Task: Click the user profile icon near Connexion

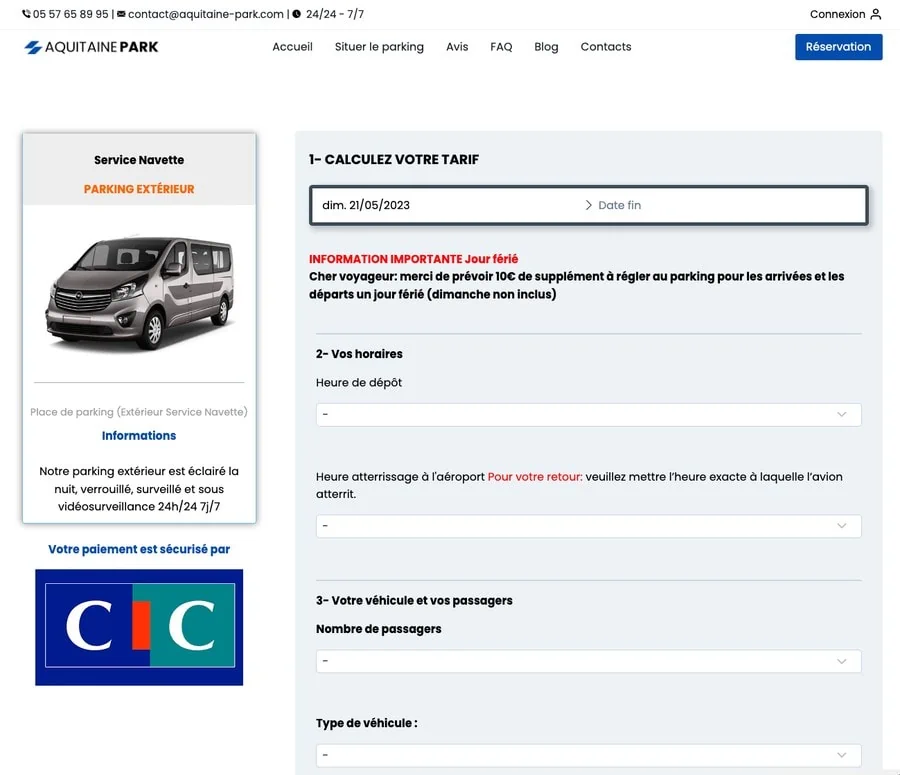Action: pos(876,15)
